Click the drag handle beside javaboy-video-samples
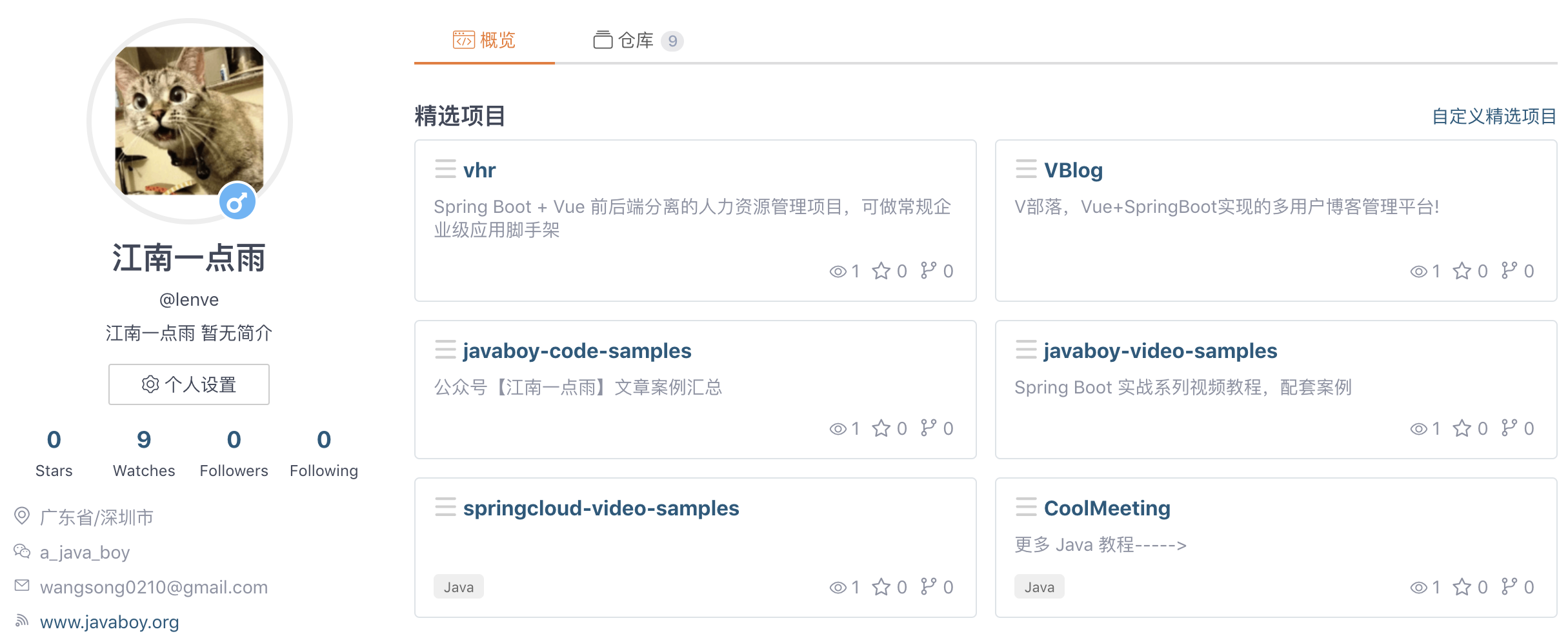The height and width of the screenshot is (636, 1568). pos(1026,350)
